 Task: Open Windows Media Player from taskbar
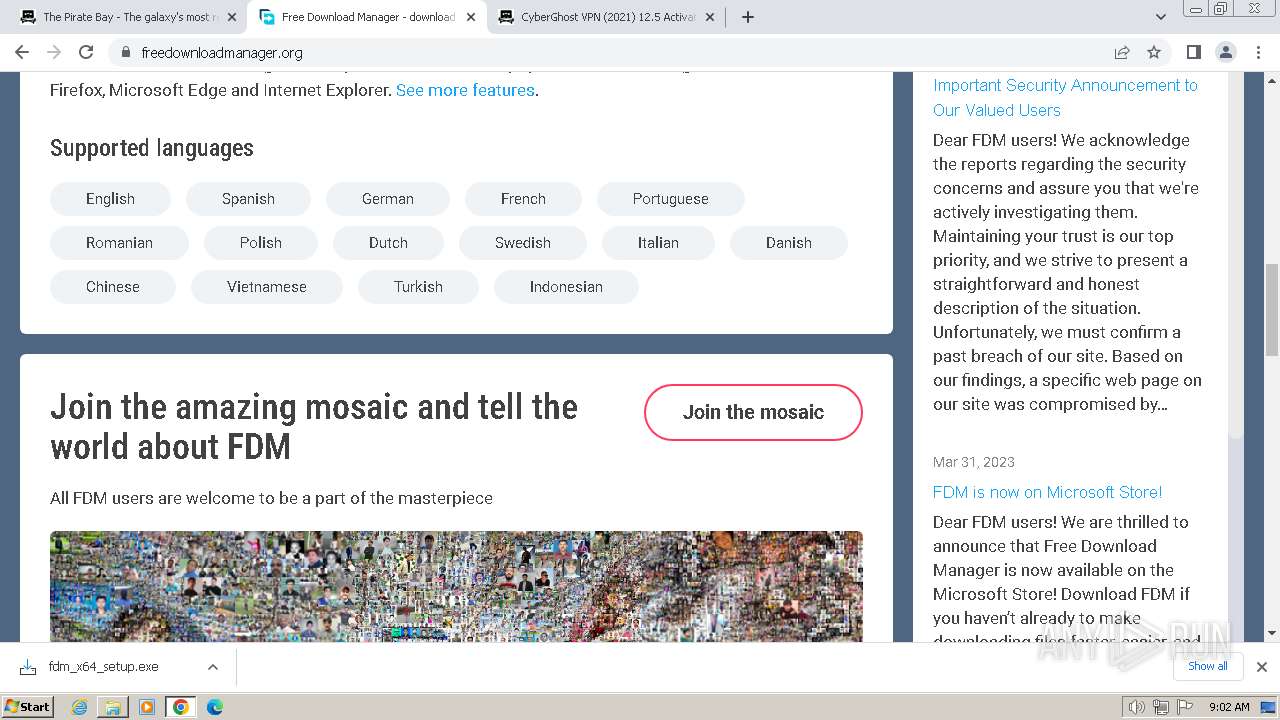point(147,707)
